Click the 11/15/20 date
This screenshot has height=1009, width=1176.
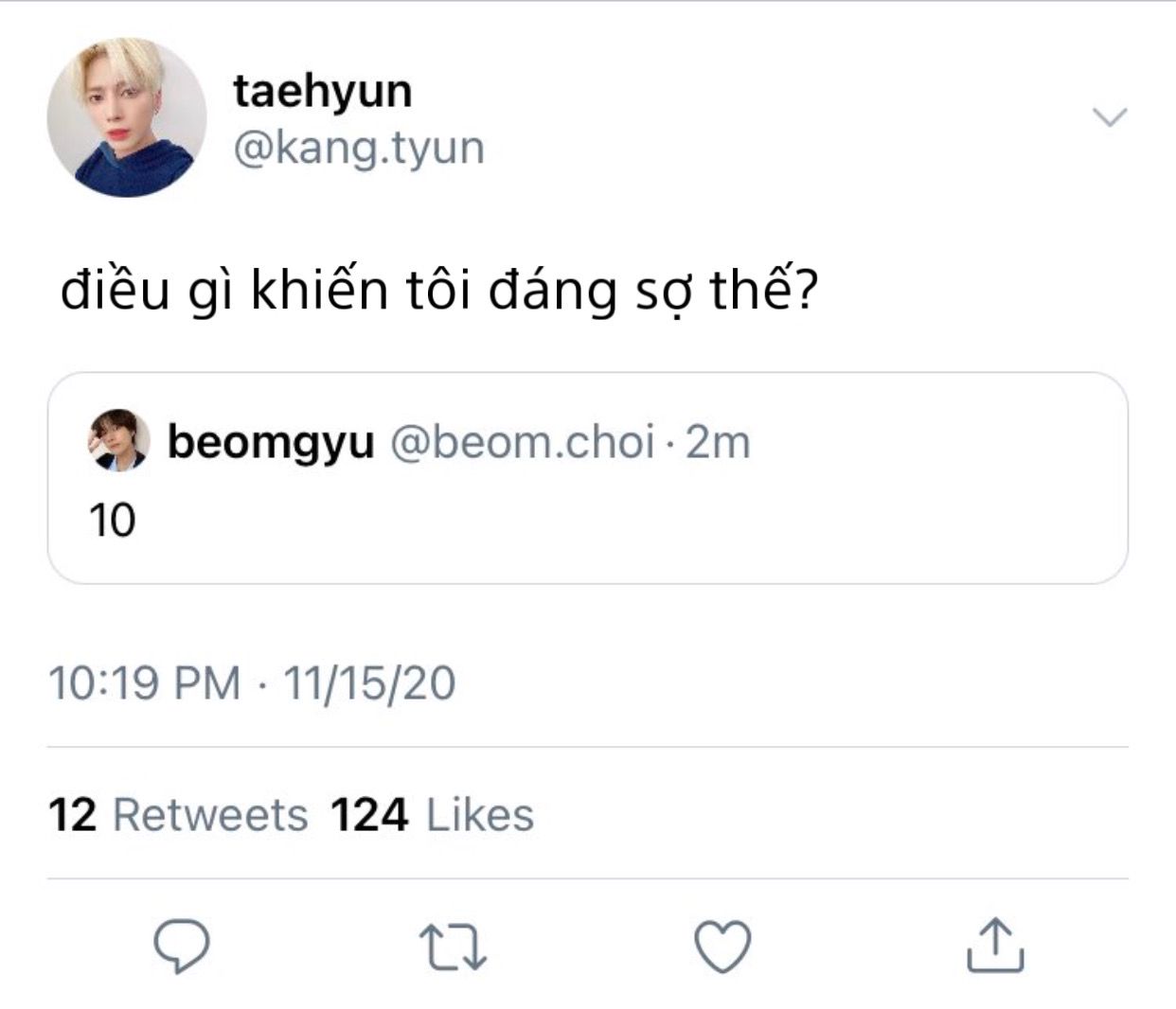[369, 683]
